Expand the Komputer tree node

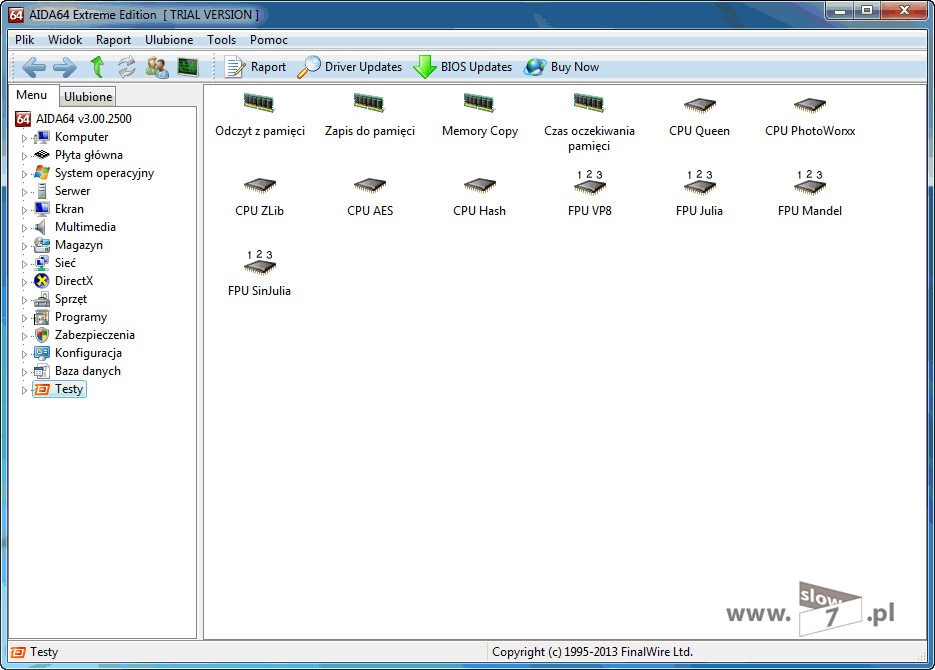coord(24,138)
